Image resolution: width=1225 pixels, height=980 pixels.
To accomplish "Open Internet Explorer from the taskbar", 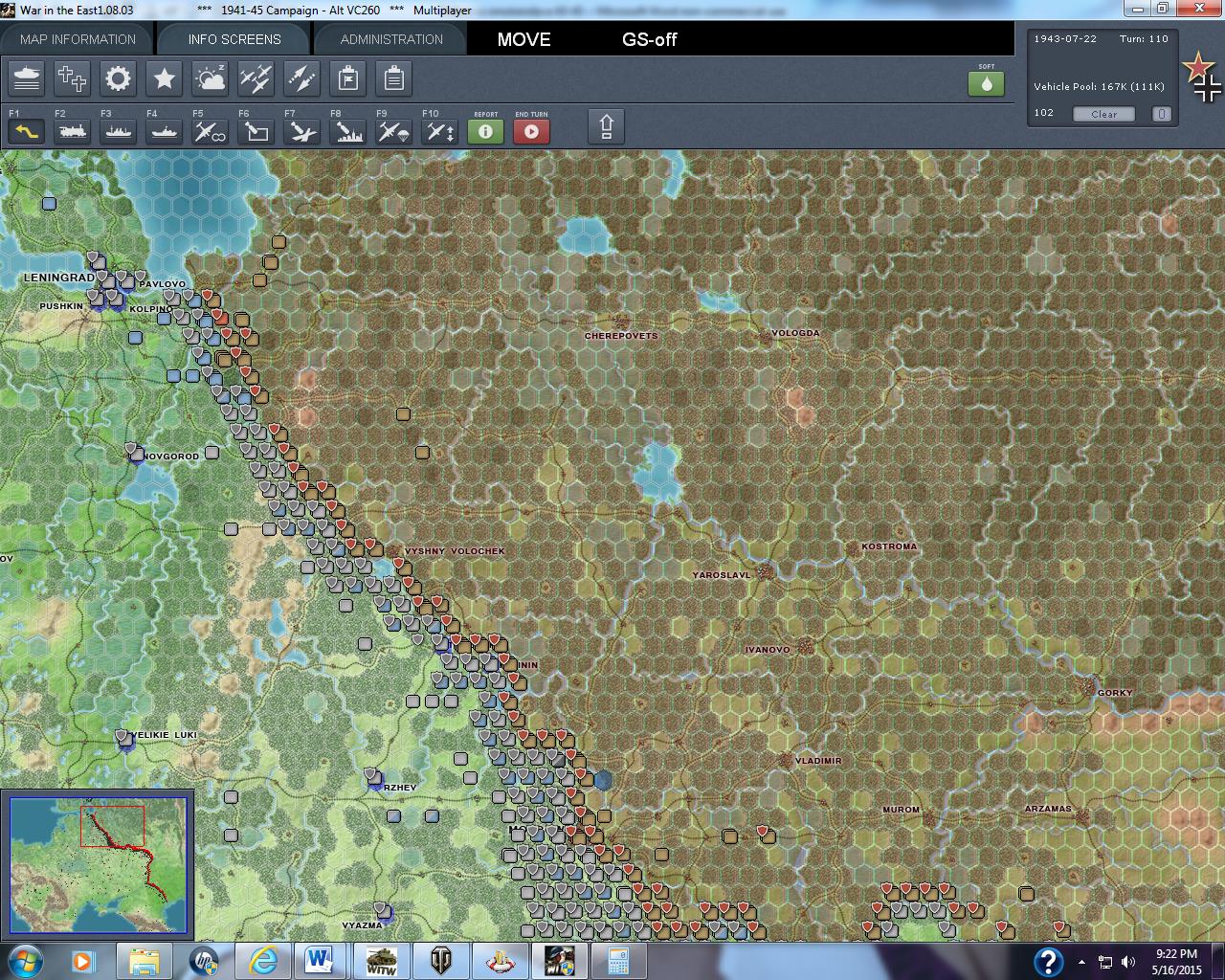I will click(x=262, y=960).
